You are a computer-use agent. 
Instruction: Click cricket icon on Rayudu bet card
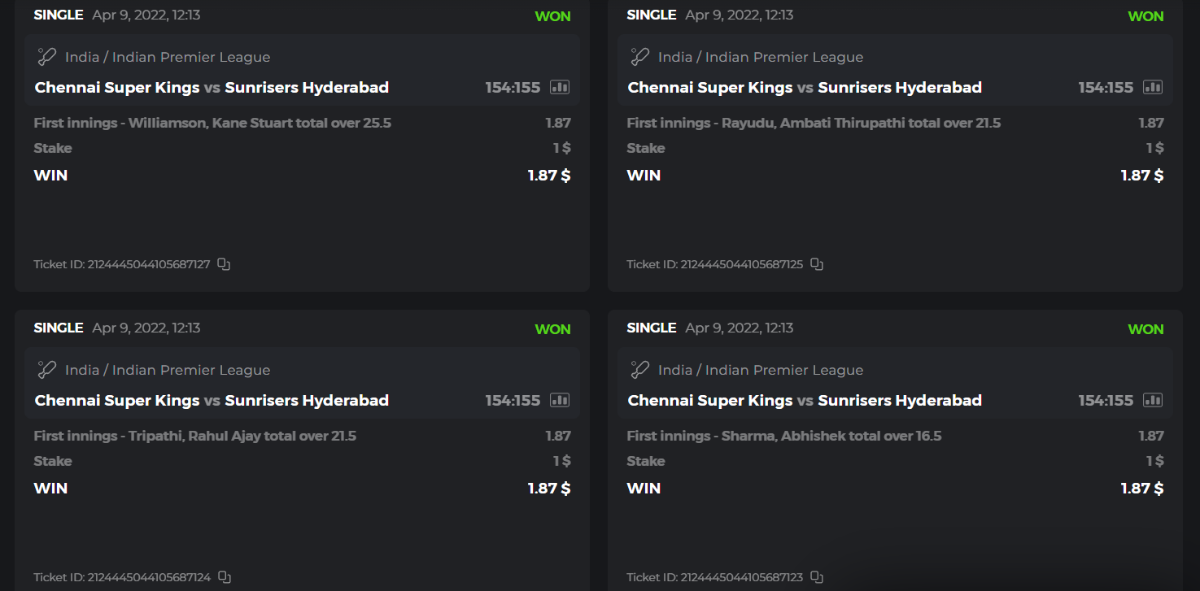point(640,57)
